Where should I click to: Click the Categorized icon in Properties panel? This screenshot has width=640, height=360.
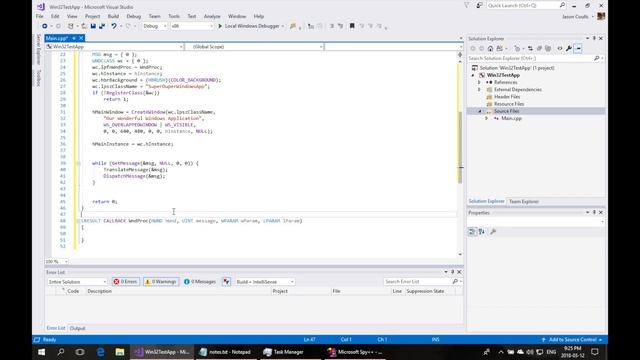point(472,232)
